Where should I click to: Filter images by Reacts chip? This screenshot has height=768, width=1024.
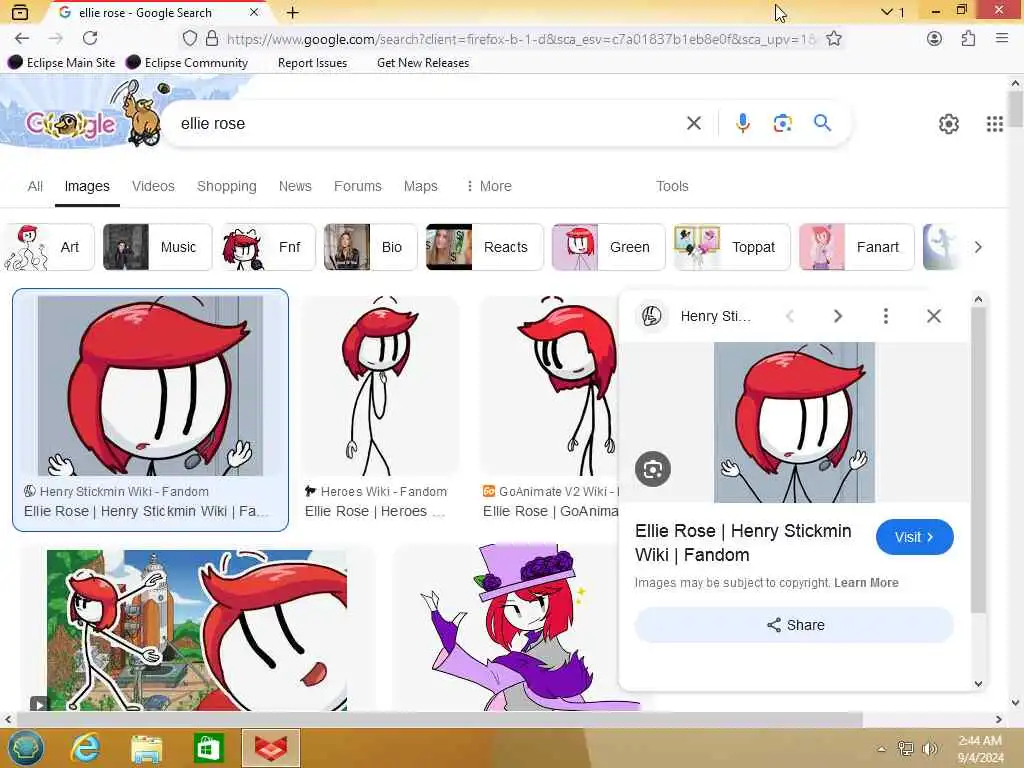click(485, 247)
